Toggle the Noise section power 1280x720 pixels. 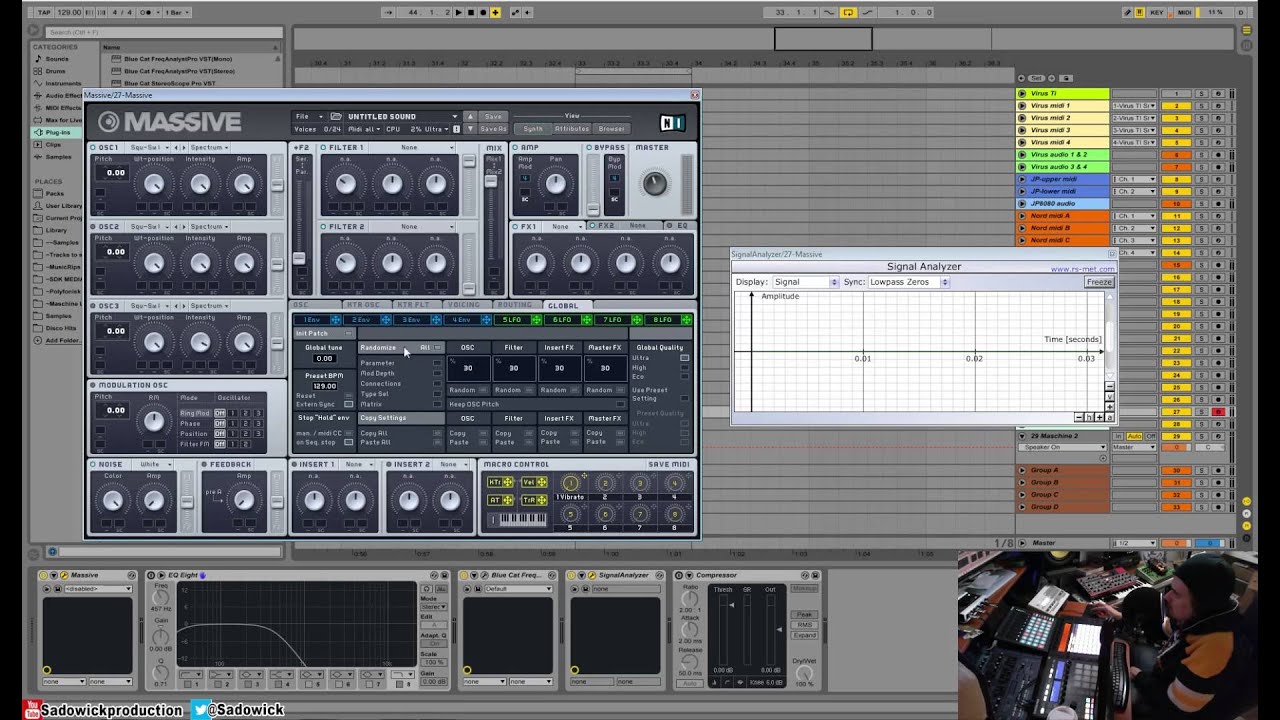[94, 464]
